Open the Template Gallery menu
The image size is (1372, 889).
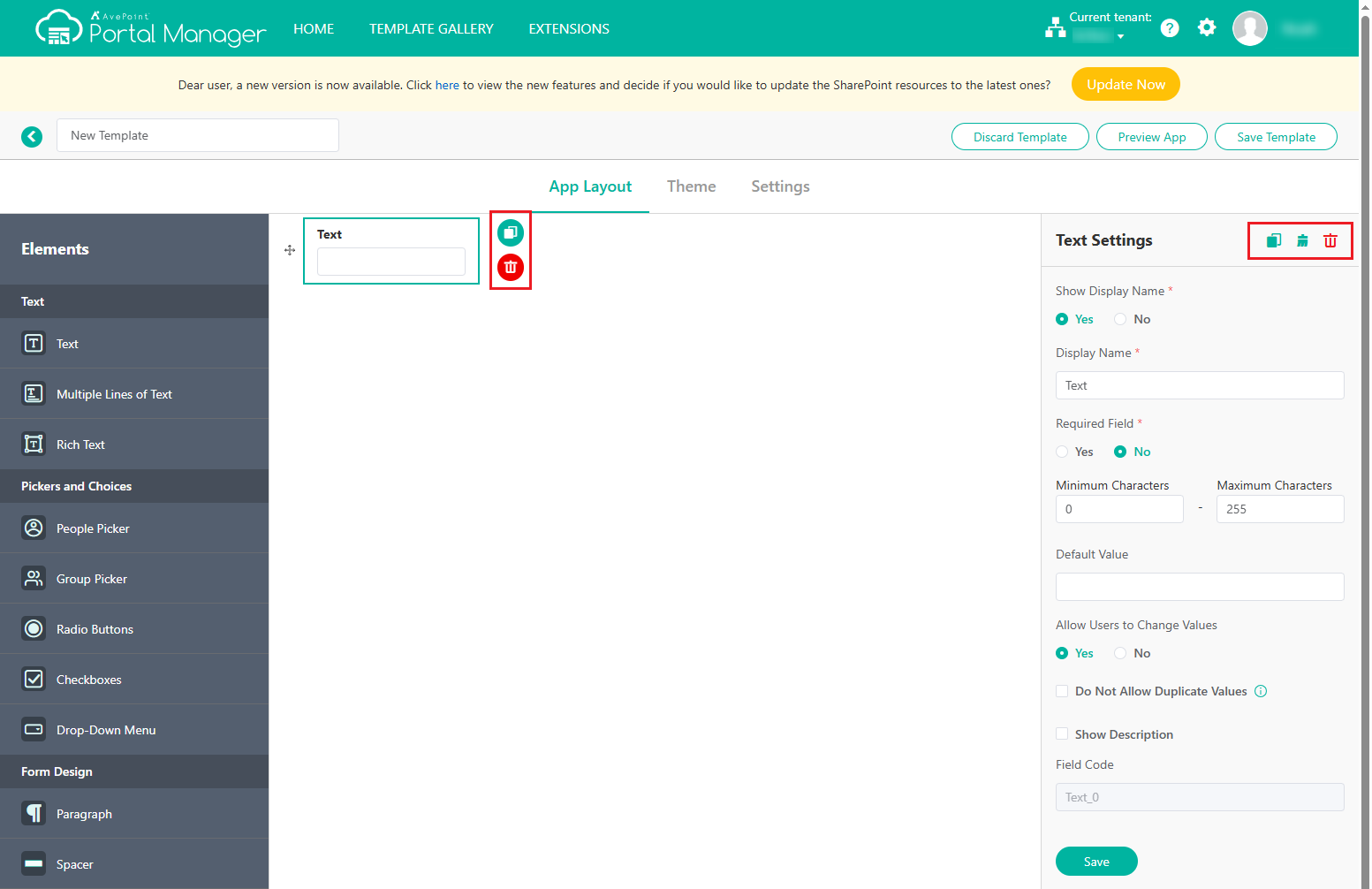click(431, 29)
